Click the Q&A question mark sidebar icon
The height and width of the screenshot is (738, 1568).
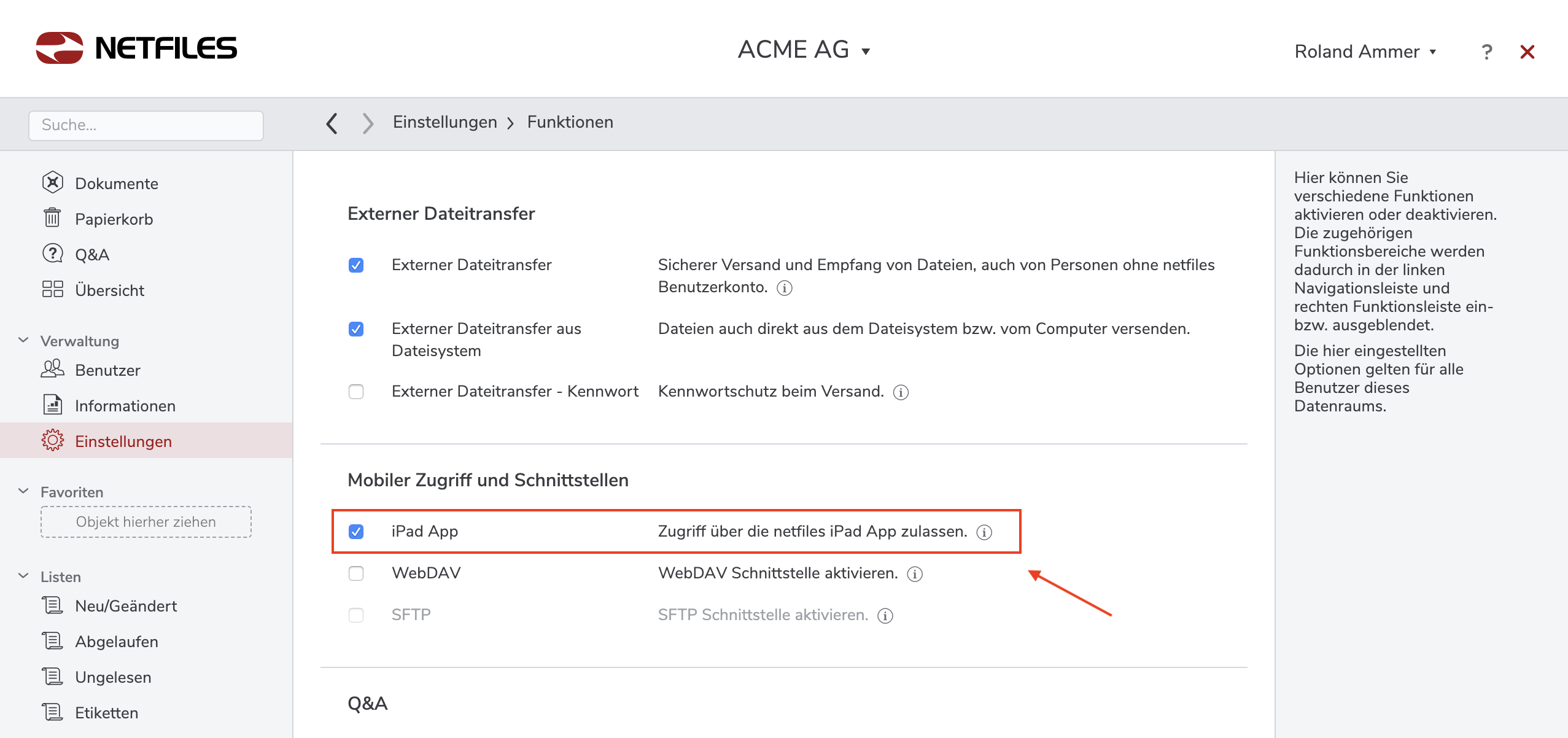[x=53, y=254]
